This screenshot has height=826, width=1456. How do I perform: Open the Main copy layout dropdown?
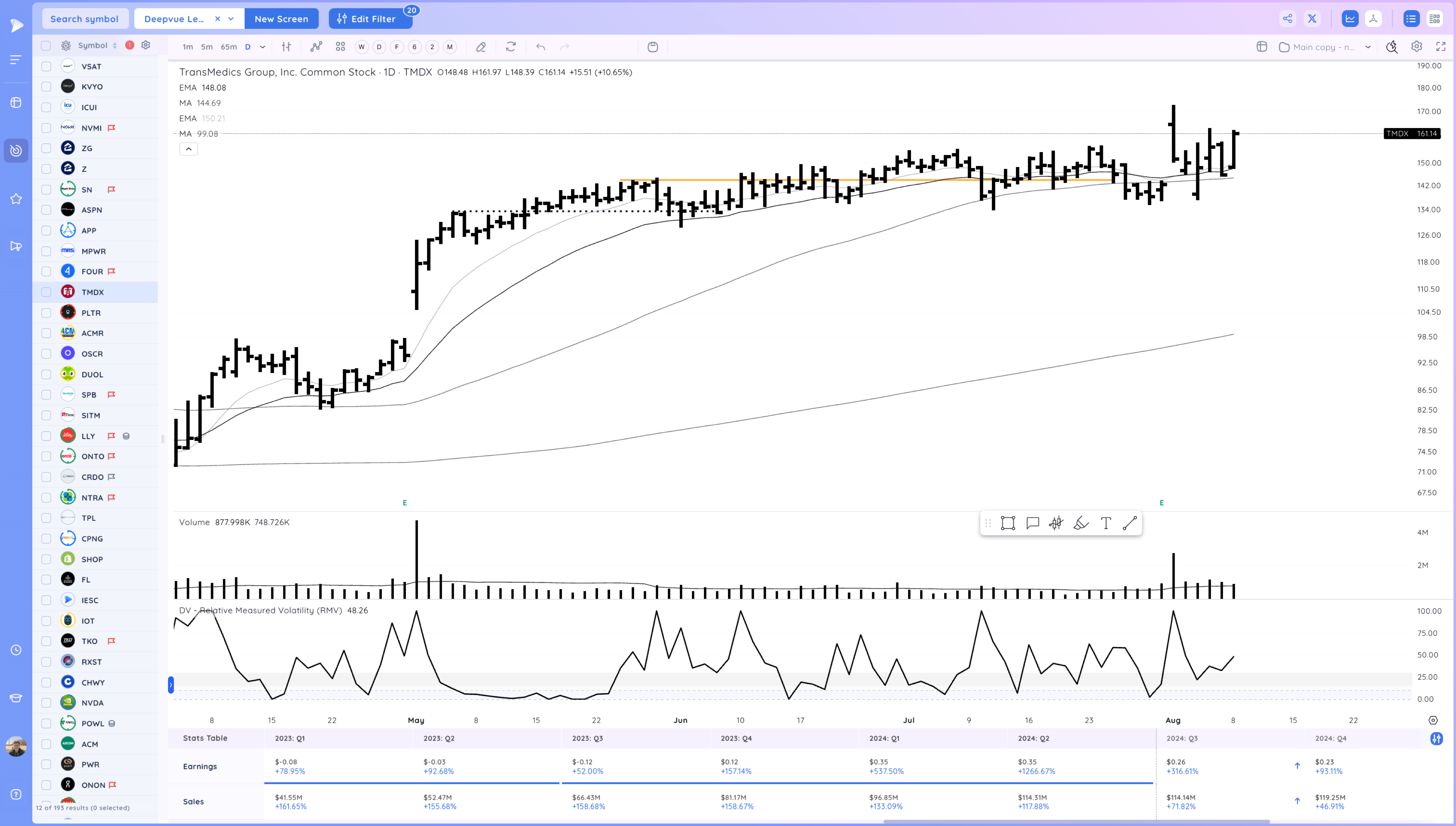(x=1368, y=47)
